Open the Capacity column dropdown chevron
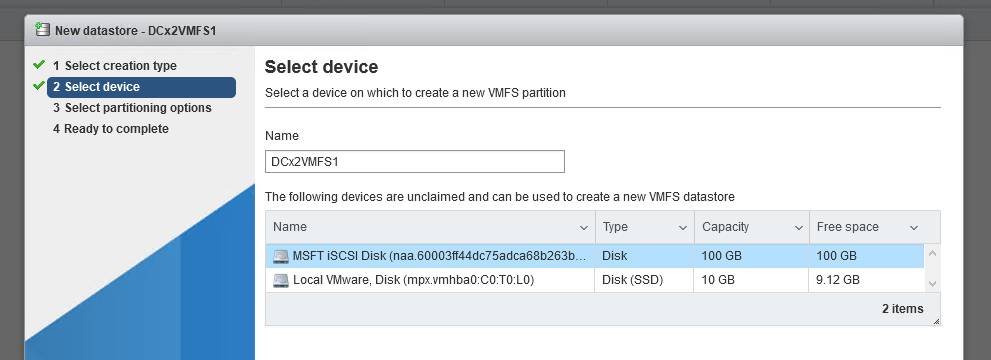 [x=798, y=227]
